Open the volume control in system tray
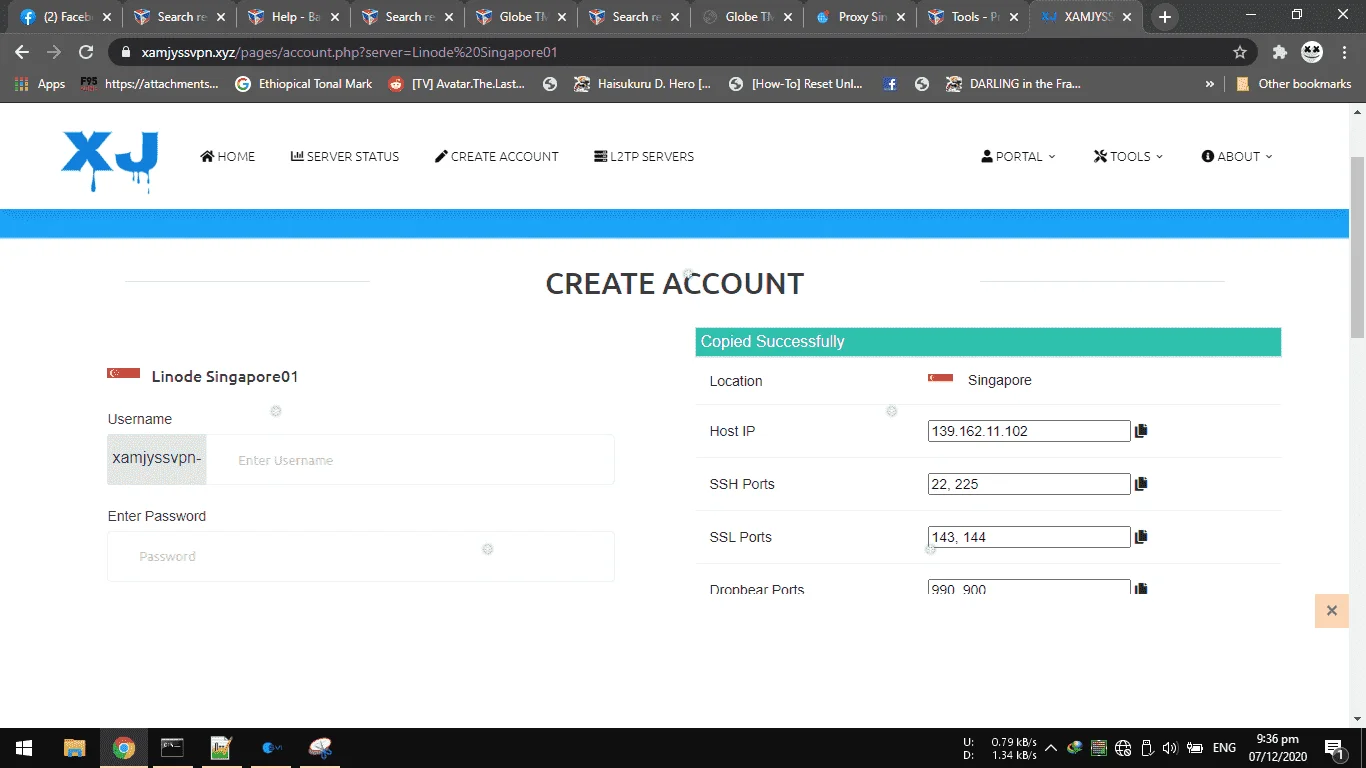Screen dimensions: 1366x768 point(1169,748)
